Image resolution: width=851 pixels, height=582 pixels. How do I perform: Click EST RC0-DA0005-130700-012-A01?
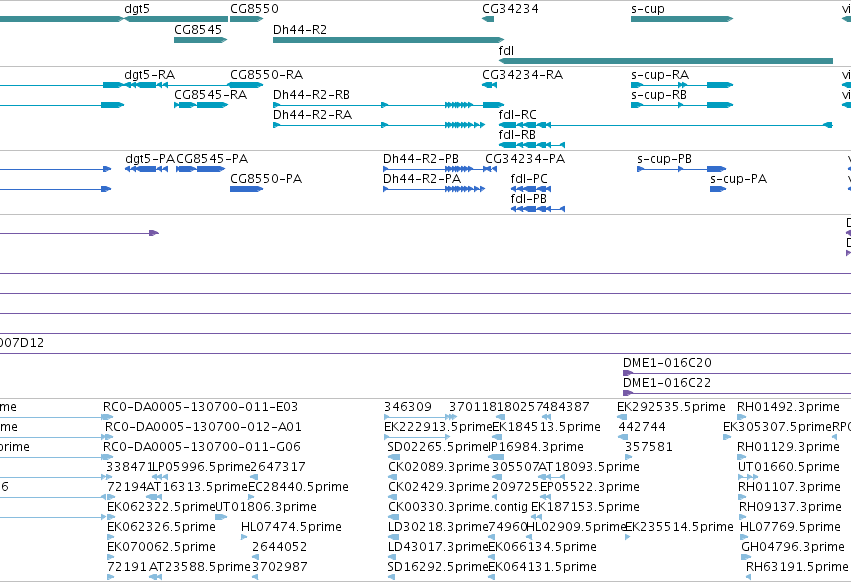[203, 427]
